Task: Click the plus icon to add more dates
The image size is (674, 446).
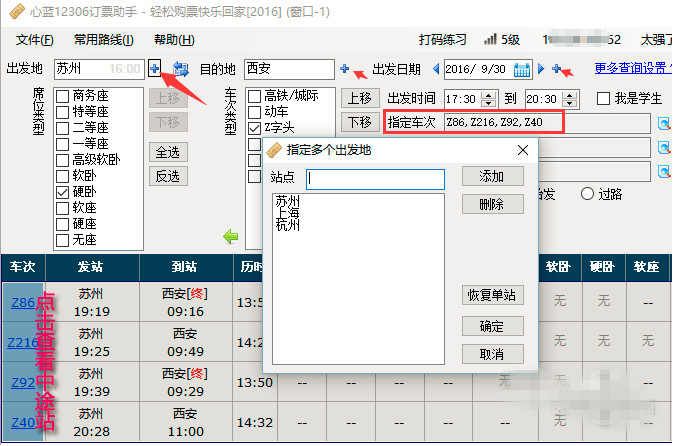Action: tap(557, 68)
